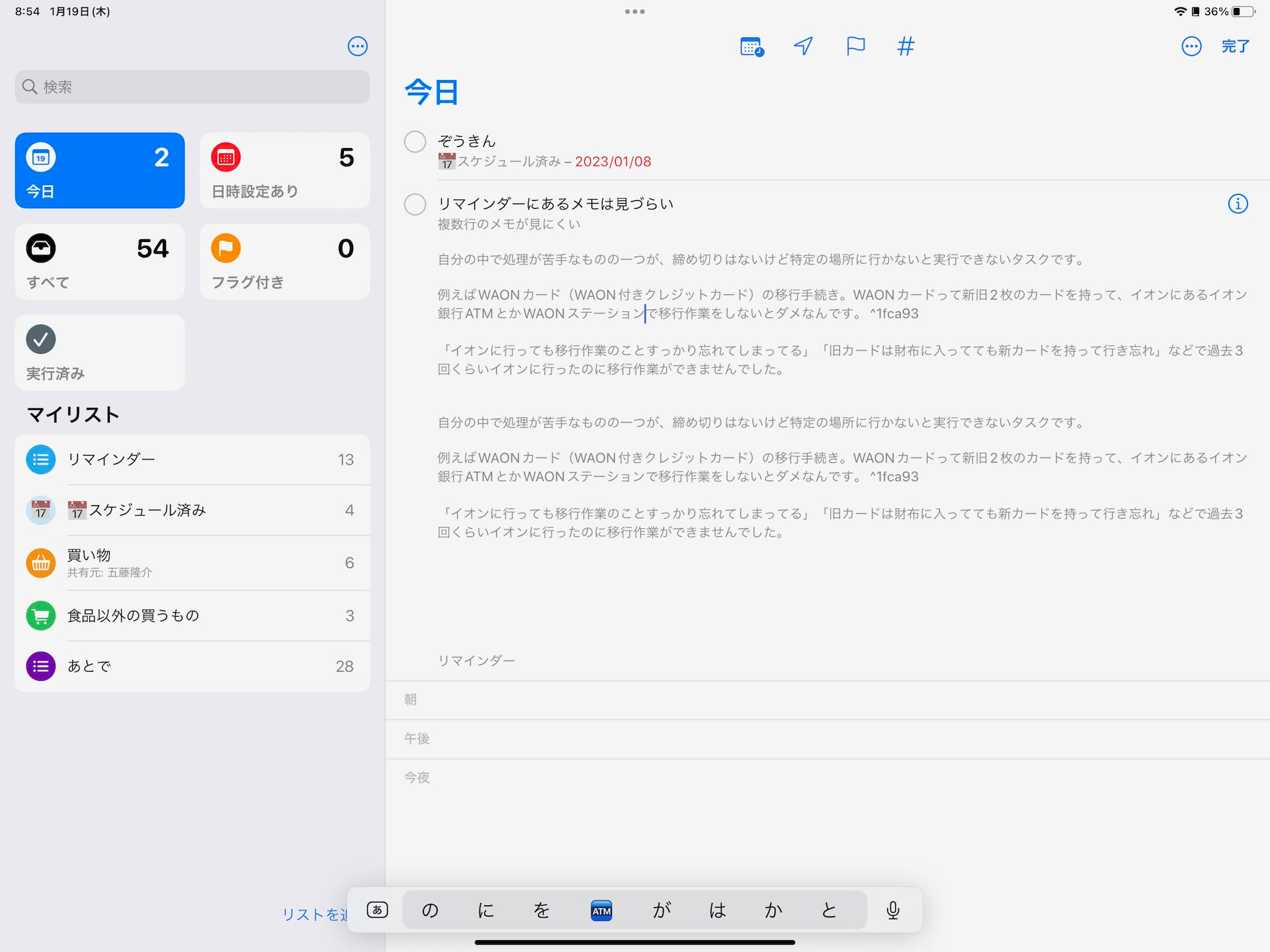Open the sidebar more options button
Screen dimensions: 1270x952
357,46
